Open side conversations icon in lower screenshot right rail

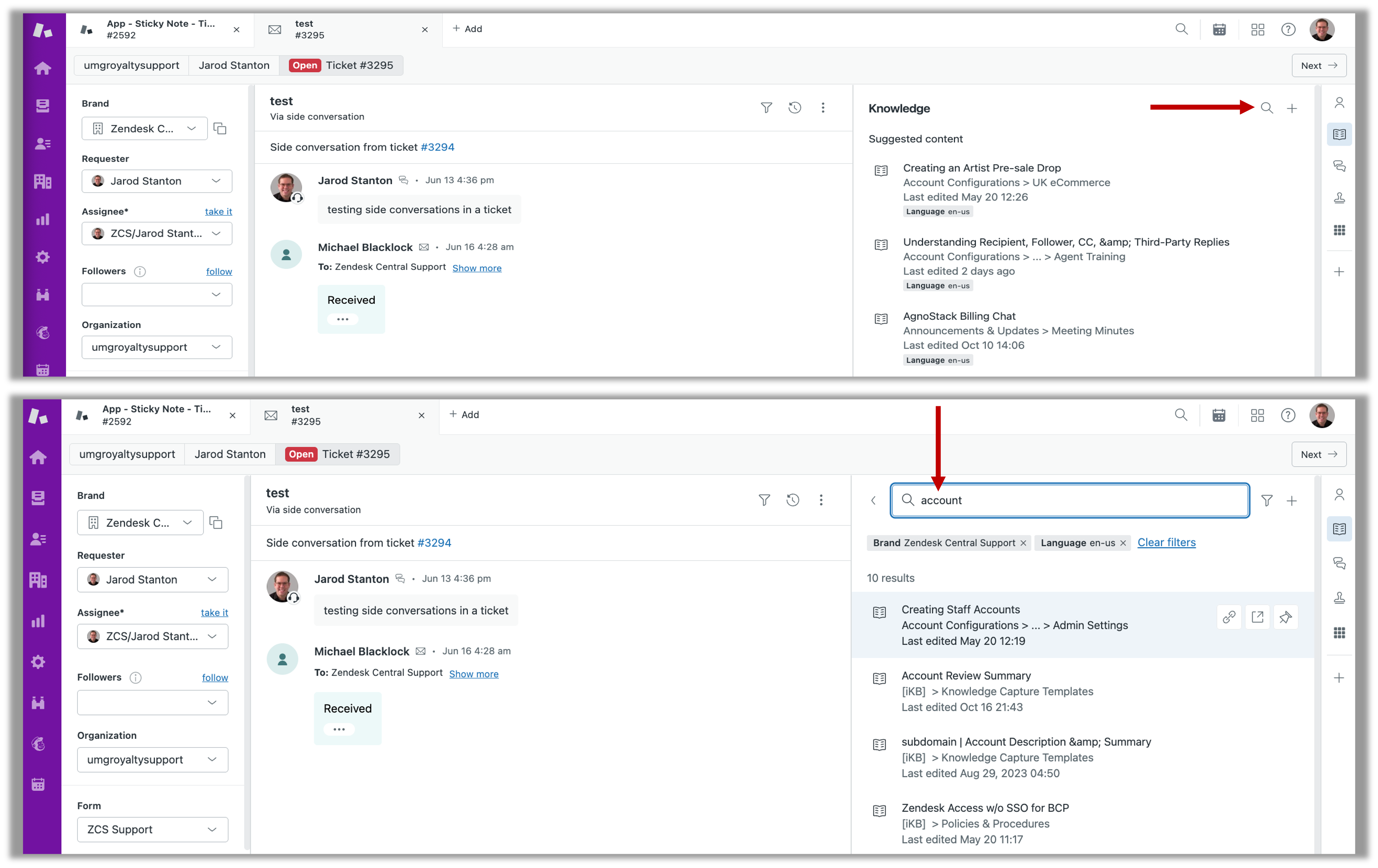1339,563
